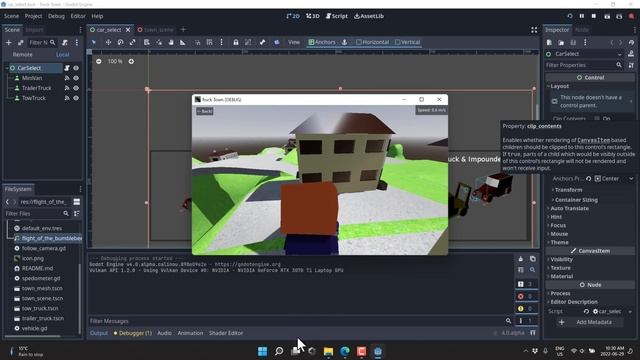Click the Add Metadata button

(589, 322)
